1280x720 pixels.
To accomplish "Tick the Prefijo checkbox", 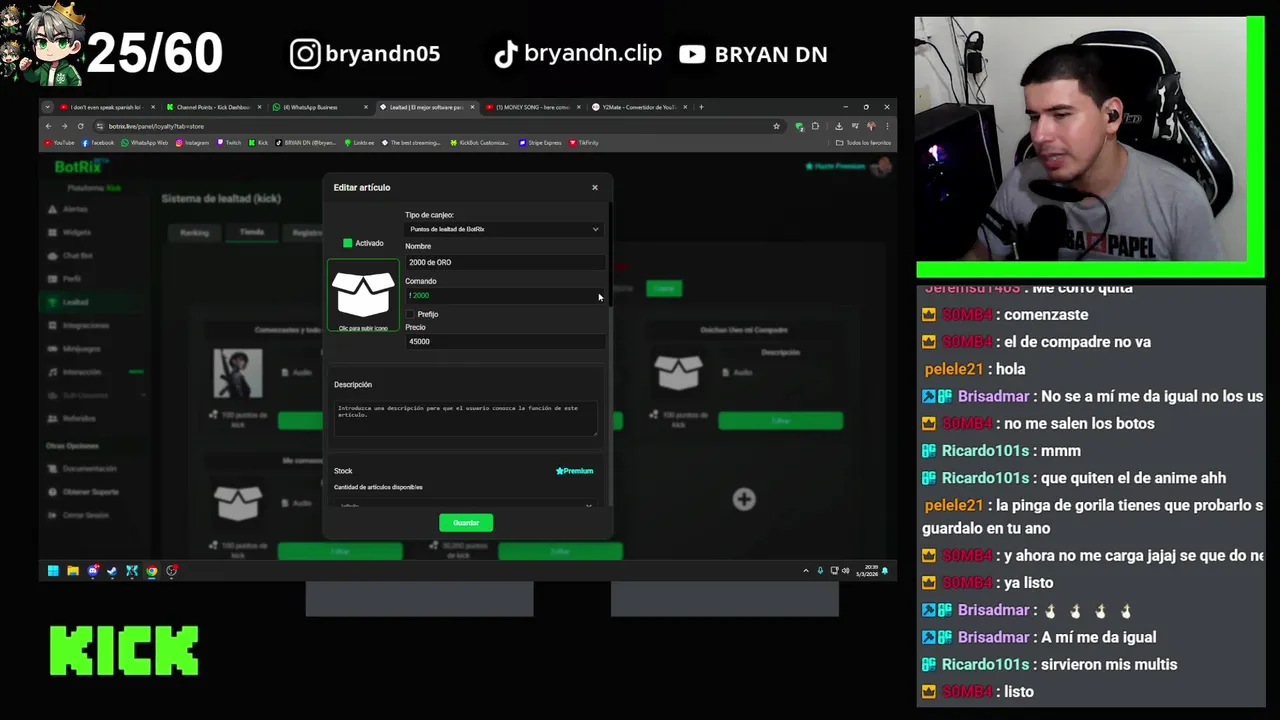I will coord(410,314).
